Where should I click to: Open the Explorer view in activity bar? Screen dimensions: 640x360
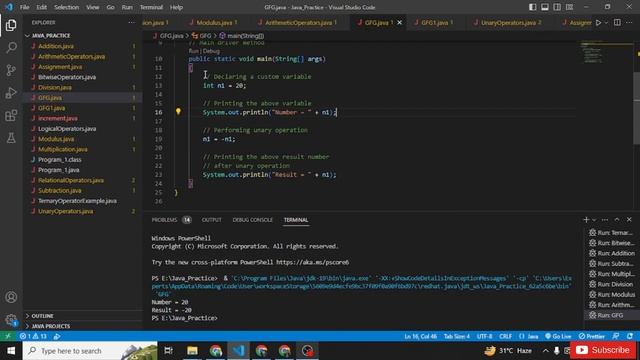pyautogui.click(x=11, y=25)
